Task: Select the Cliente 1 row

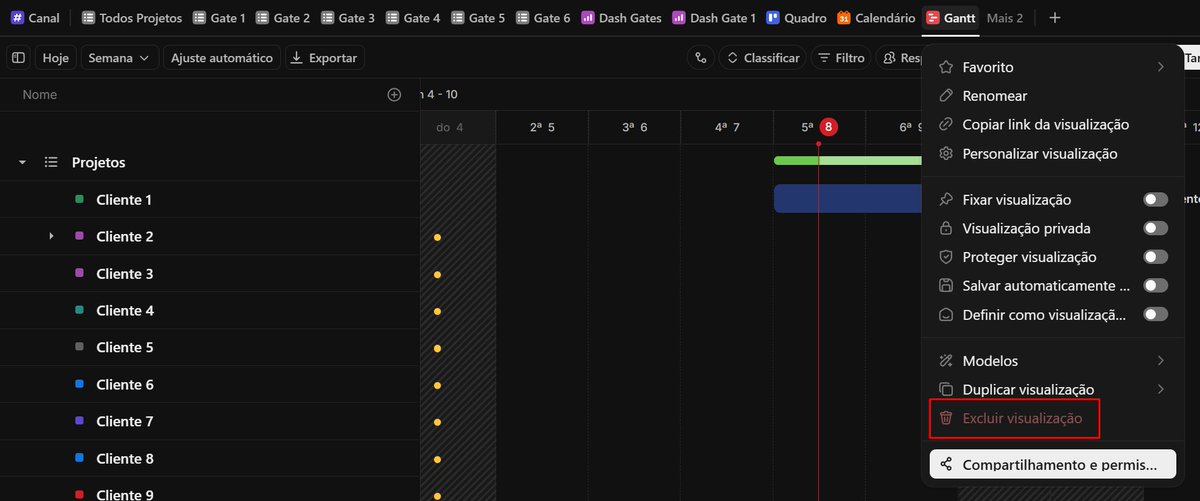Action: coord(210,200)
